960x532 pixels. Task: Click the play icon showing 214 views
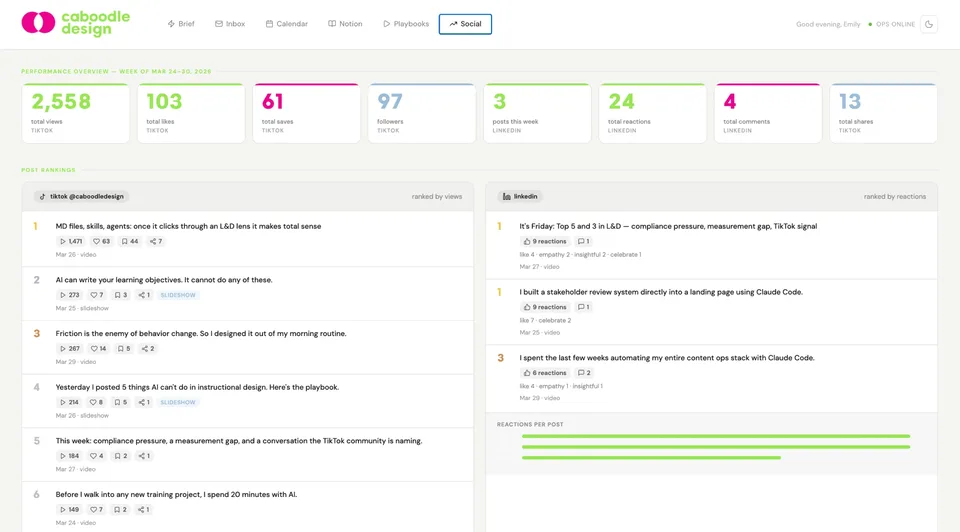pyautogui.click(x=62, y=402)
